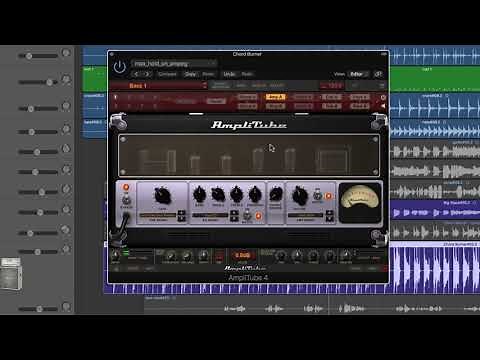Toggle the orange LED beside Match switch

click(x=258, y=216)
